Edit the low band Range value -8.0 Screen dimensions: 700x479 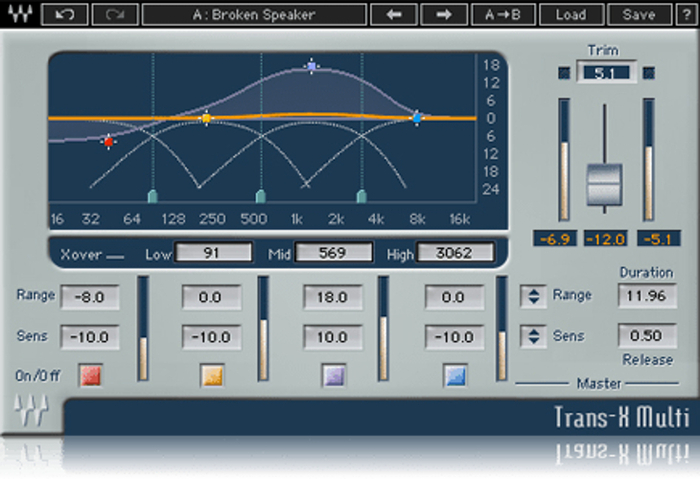(x=90, y=297)
